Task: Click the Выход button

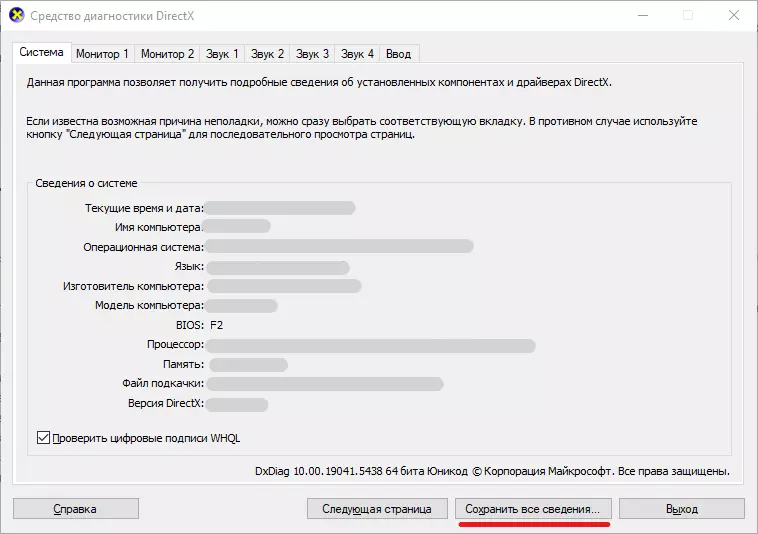Action: (682, 509)
